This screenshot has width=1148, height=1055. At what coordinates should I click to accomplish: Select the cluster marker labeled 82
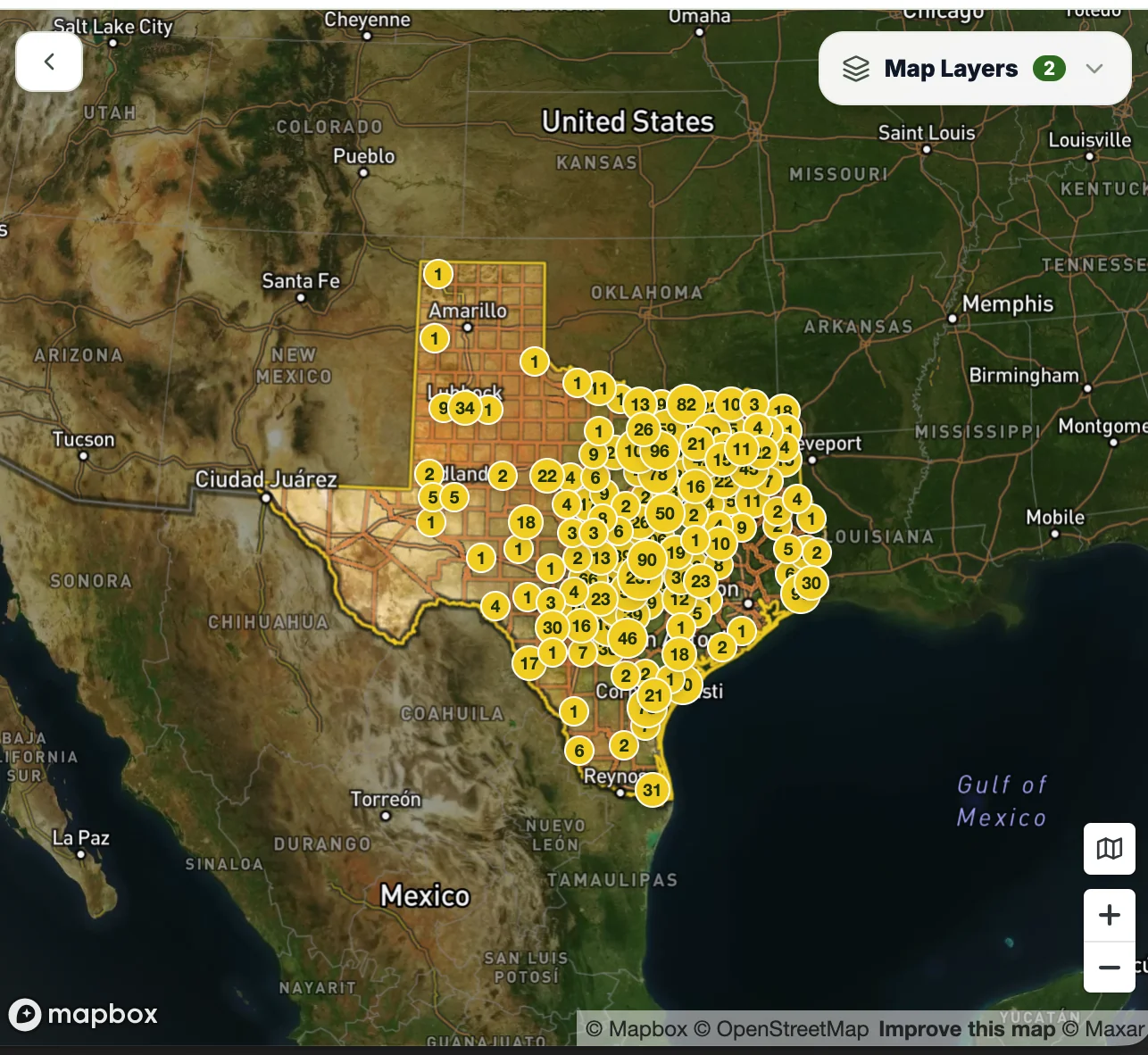click(686, 404)
